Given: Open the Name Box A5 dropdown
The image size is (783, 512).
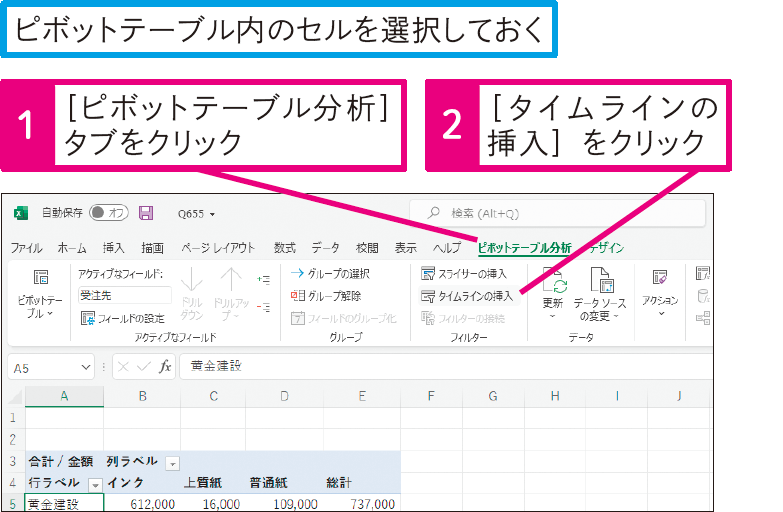Looking at the screenshot, I should [x=86, y=368].
